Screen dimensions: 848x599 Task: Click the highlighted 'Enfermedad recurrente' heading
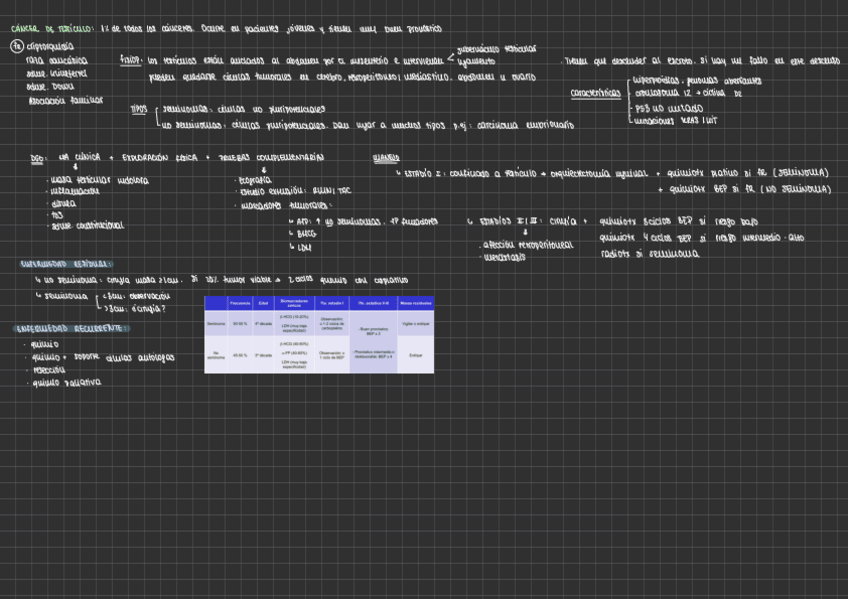[x=71, y=328]
